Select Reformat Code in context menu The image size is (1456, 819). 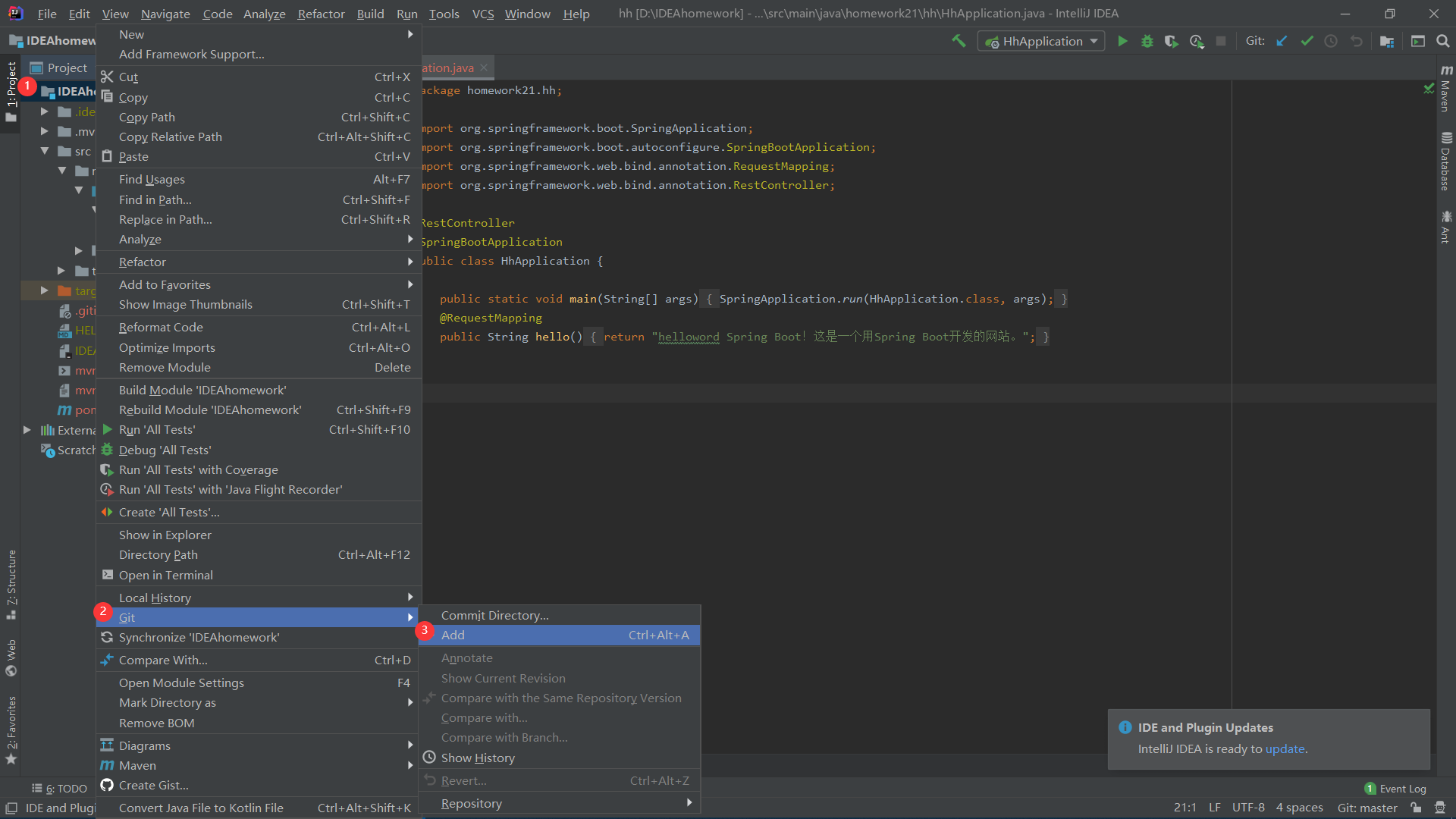tap(259, 327)
